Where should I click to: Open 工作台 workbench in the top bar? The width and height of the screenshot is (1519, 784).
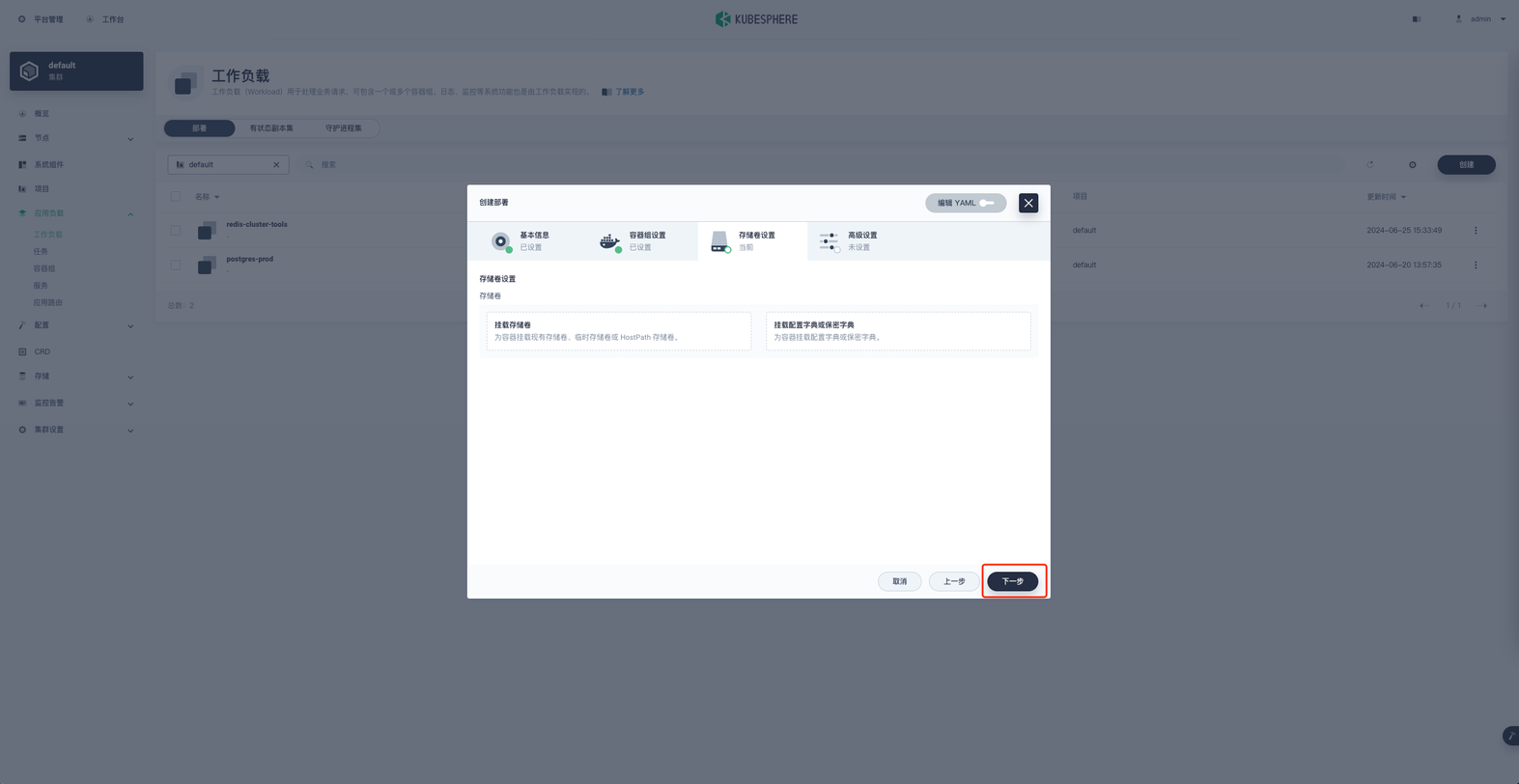pos(105,19)
